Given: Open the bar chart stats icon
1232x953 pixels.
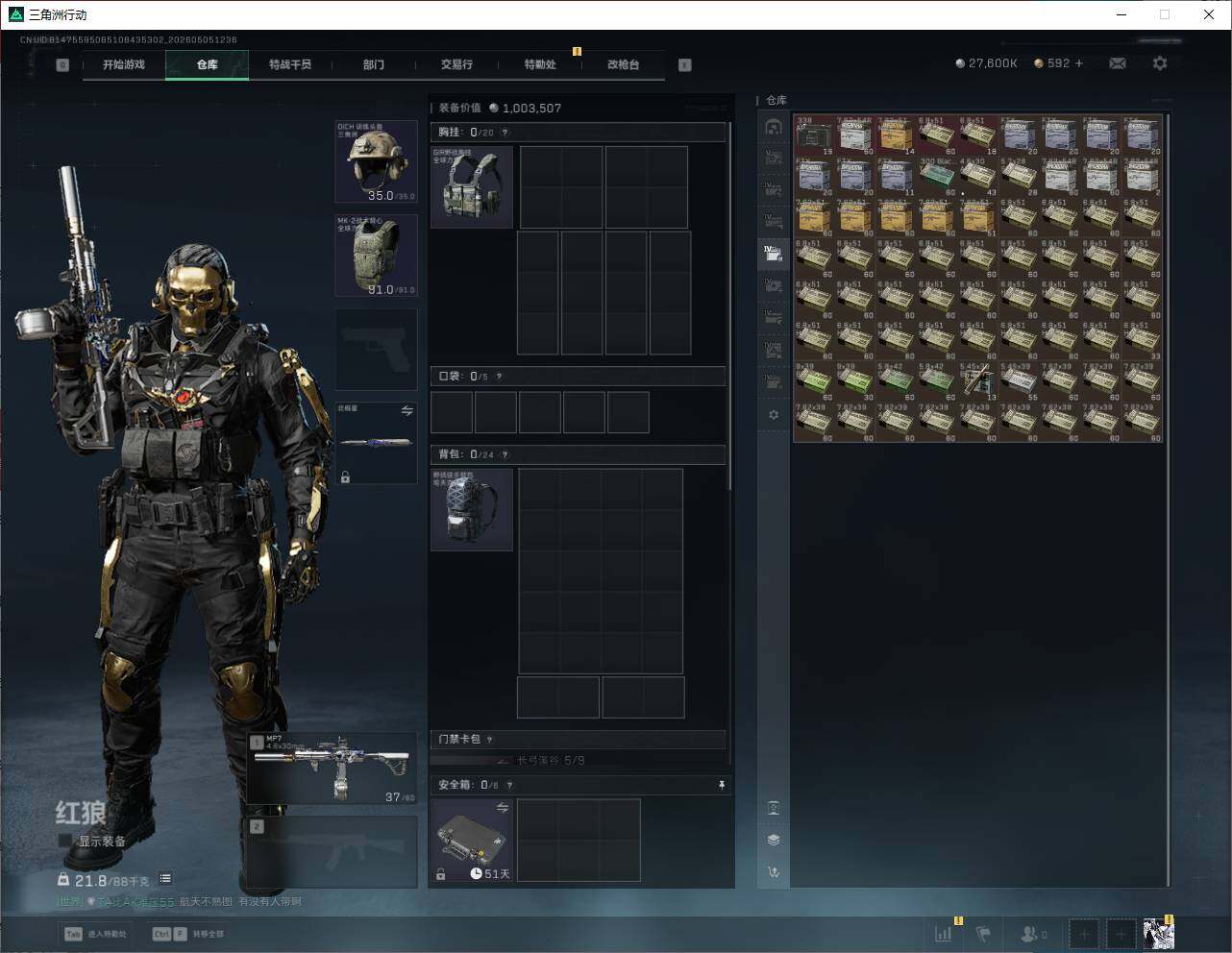Looking at the screenshot, I should [x=944, y=933].
